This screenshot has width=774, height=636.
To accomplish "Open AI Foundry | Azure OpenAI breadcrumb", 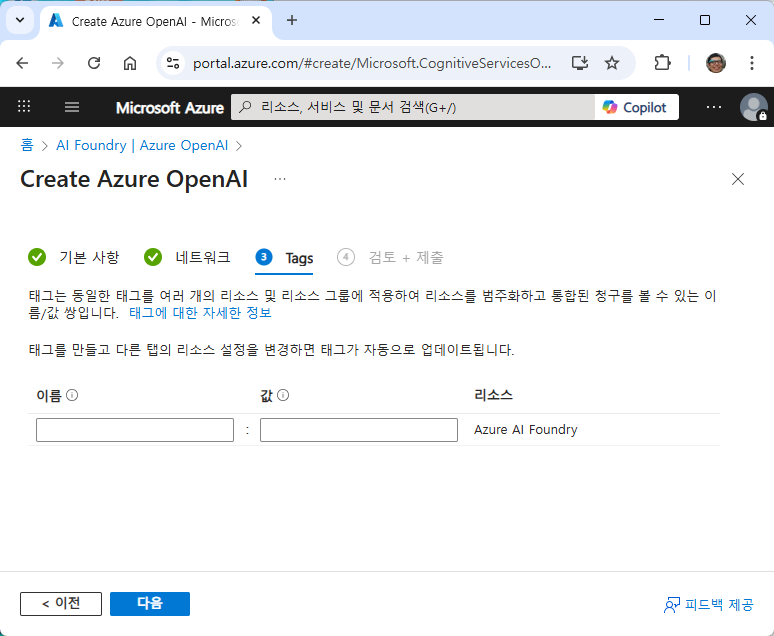I will [142, 145].
